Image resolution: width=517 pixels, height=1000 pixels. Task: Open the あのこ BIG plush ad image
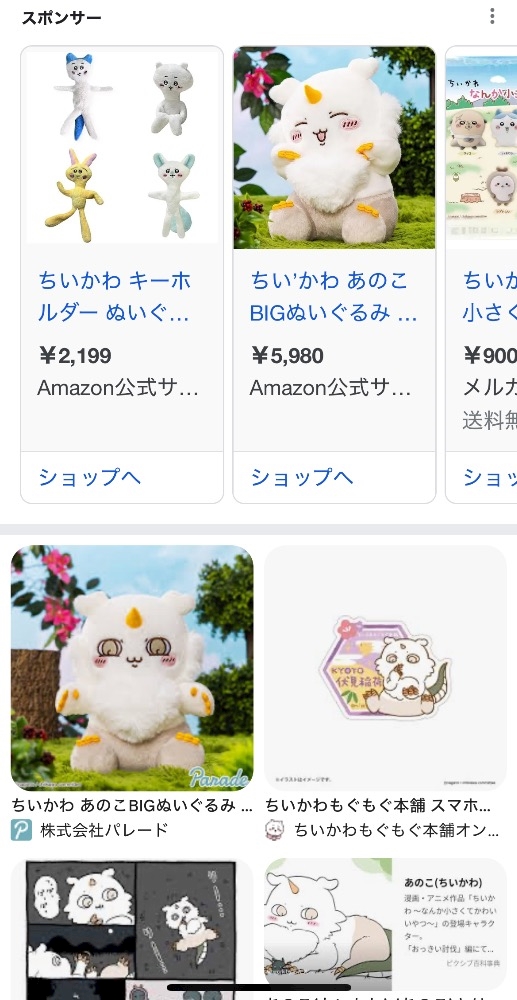[334, 148]
